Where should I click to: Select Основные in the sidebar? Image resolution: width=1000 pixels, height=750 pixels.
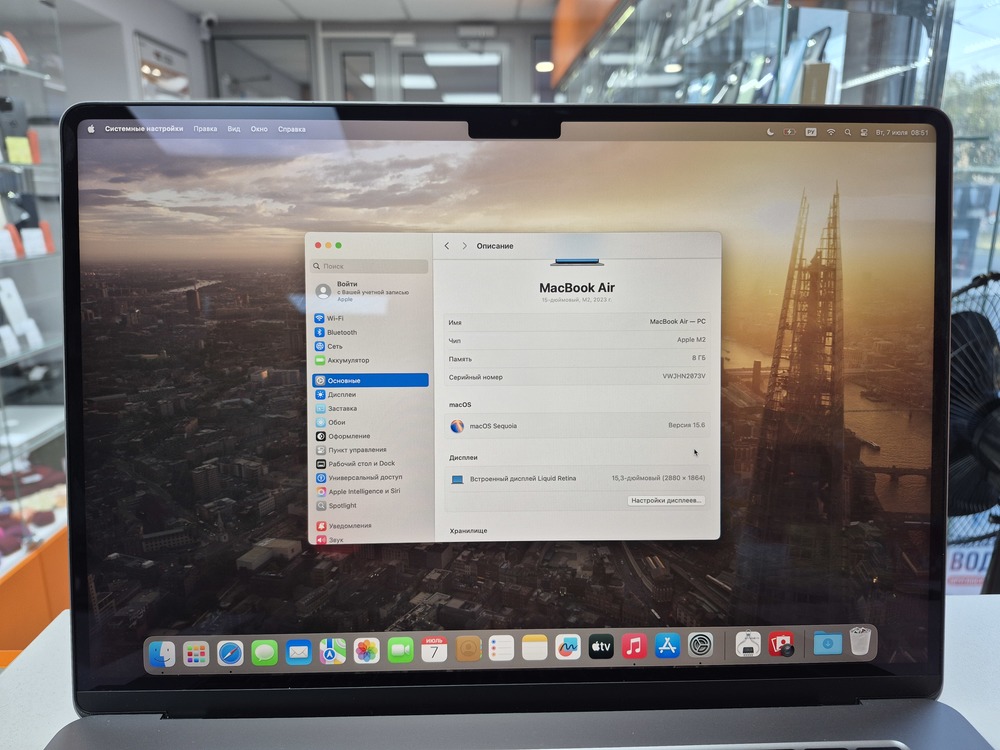click(x=370, y=381)
